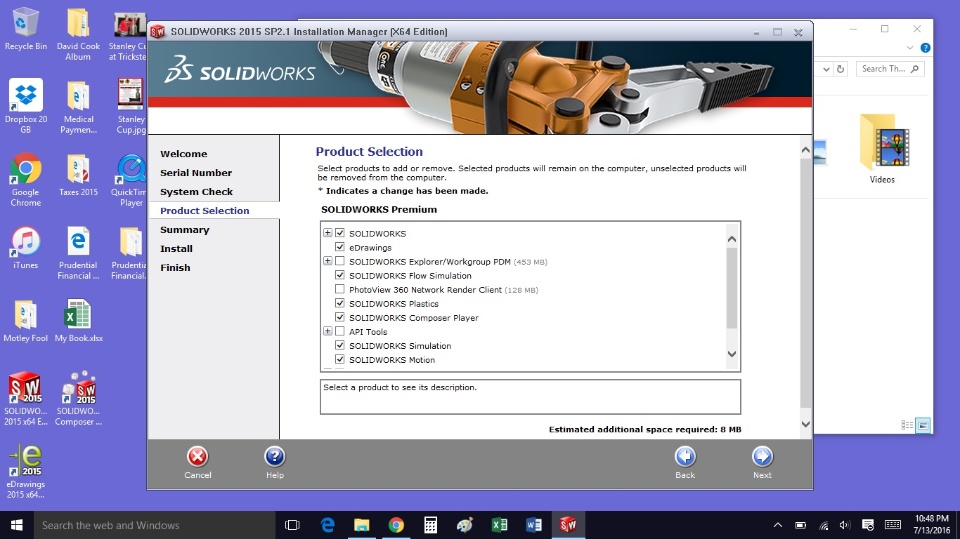Open Word from the taskbar
The image size is (960, 539).
tap(533, 525)
